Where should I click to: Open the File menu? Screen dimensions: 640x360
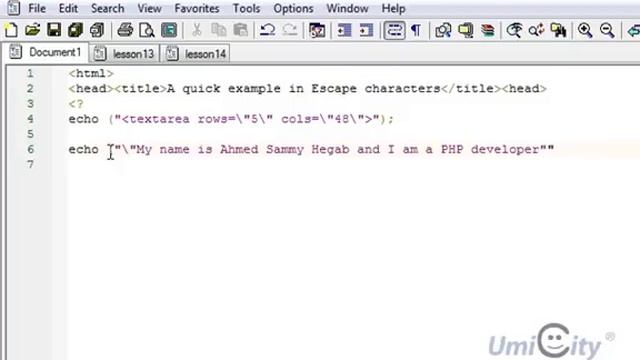tap(37, 8)
